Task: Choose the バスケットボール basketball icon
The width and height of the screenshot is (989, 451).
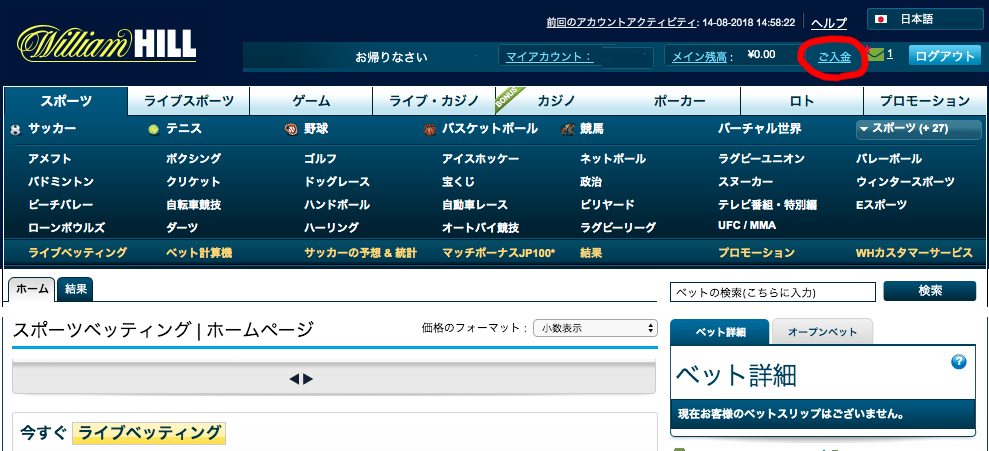Action: tap(429, 129)
